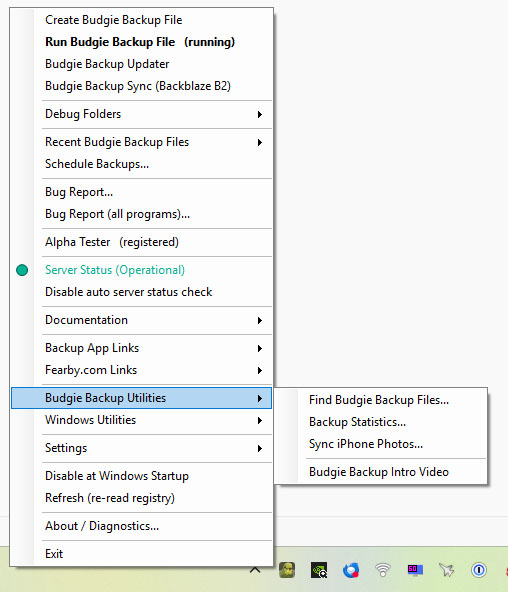
Task: Click the Wi-Fi tray icon
Action: click(382, 570)
